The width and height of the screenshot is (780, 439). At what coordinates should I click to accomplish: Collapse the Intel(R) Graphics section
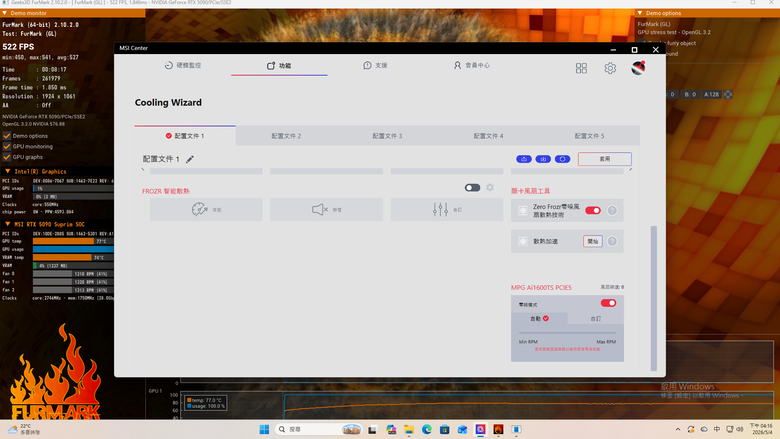pos(7,171)
